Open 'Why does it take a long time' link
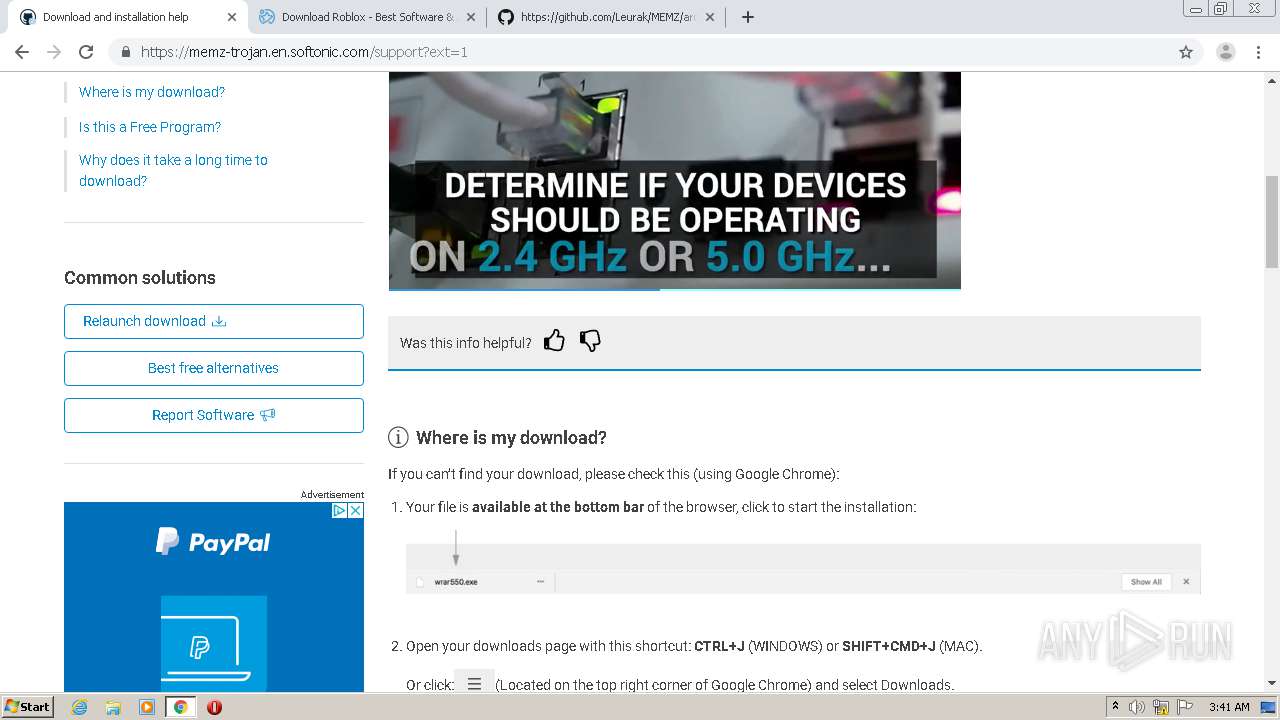The image size is (1280, 720). (x=173, y=170)
